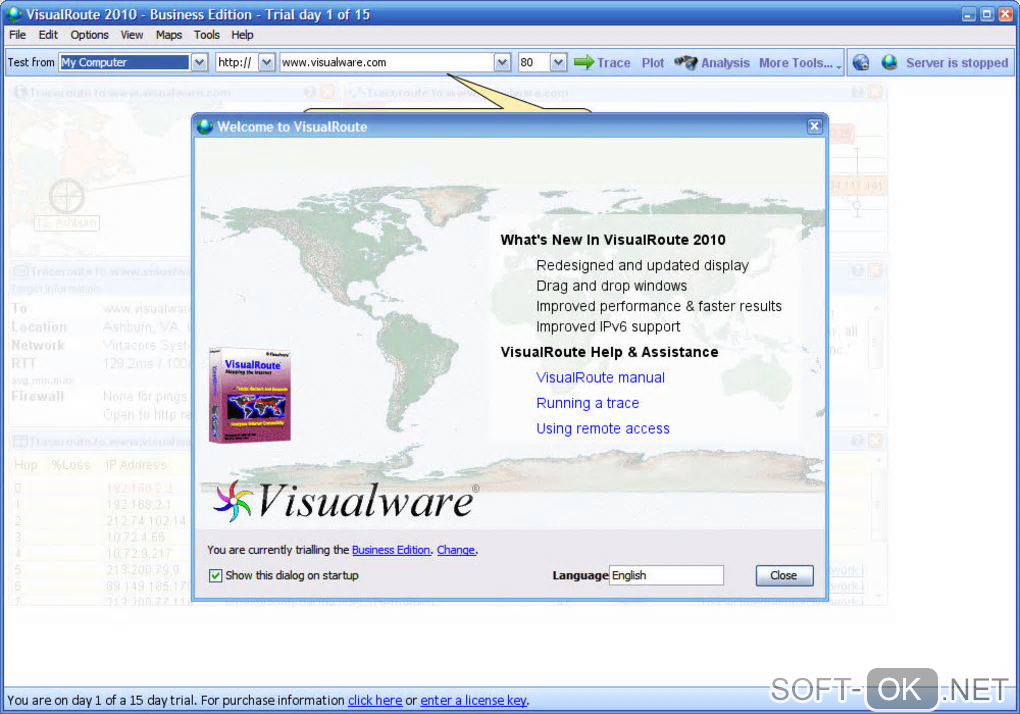Click the My Computer field
This screenshot has height=714, width=1020.
pyautogui.click(x=125, y=62)
